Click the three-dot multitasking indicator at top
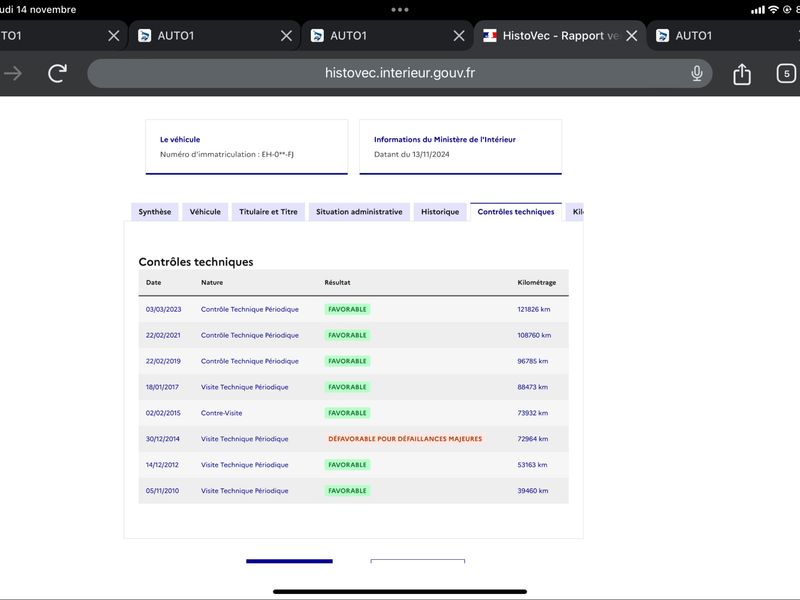Screen dimensions: 800x600 (399, 9)
